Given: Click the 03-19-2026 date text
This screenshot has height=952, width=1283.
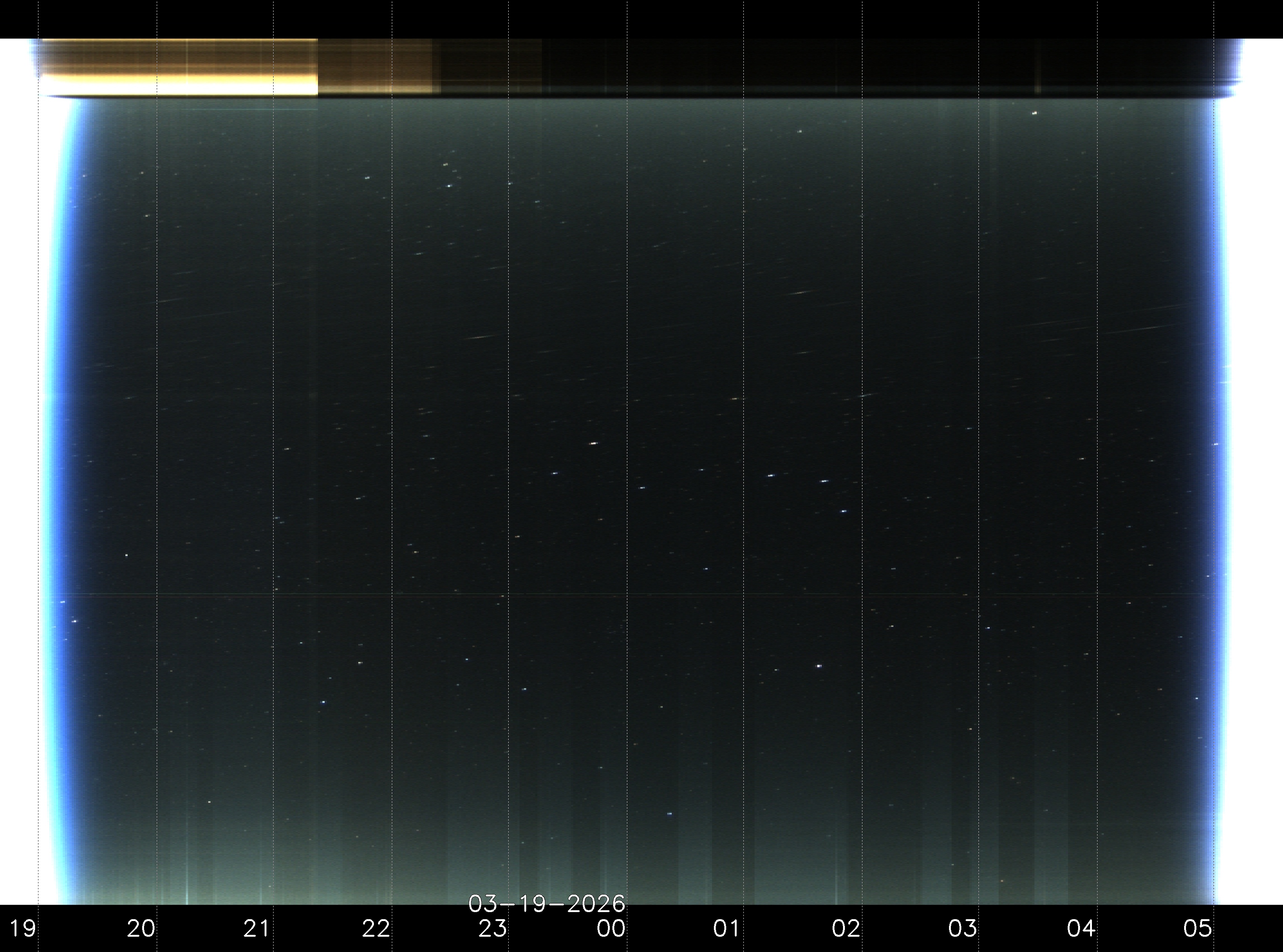Looking at the screenshot, I should pyautogui.click(x=546, y=904).
